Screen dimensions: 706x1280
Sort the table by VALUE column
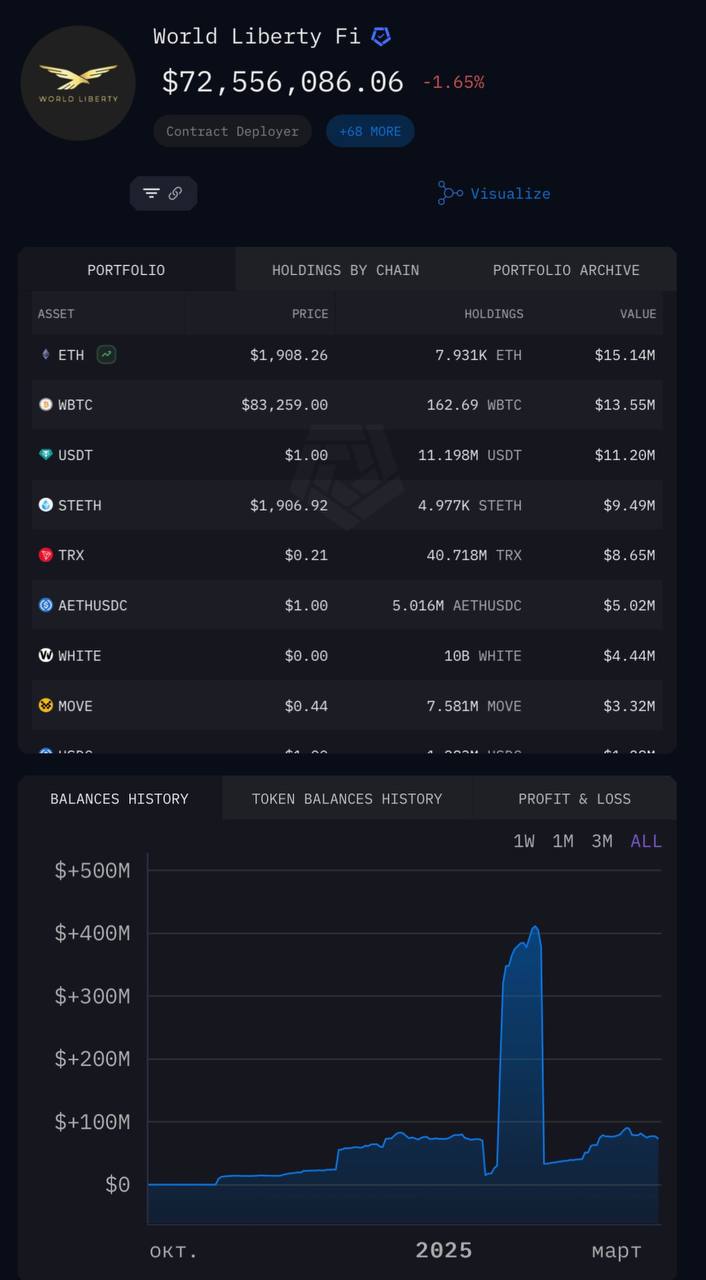(637, 314)
